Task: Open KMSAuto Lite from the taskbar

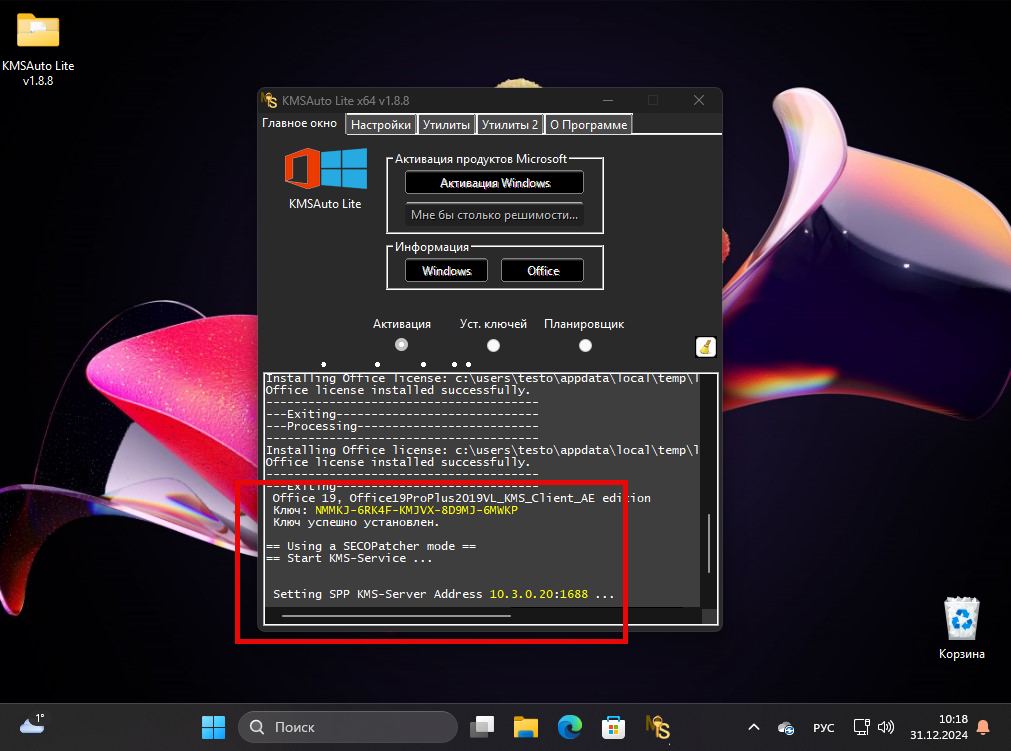Action: coord(657,728)
